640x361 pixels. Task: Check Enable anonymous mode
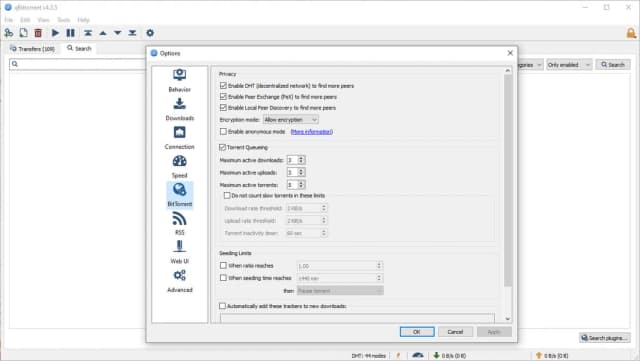click(x=223, y=131)
